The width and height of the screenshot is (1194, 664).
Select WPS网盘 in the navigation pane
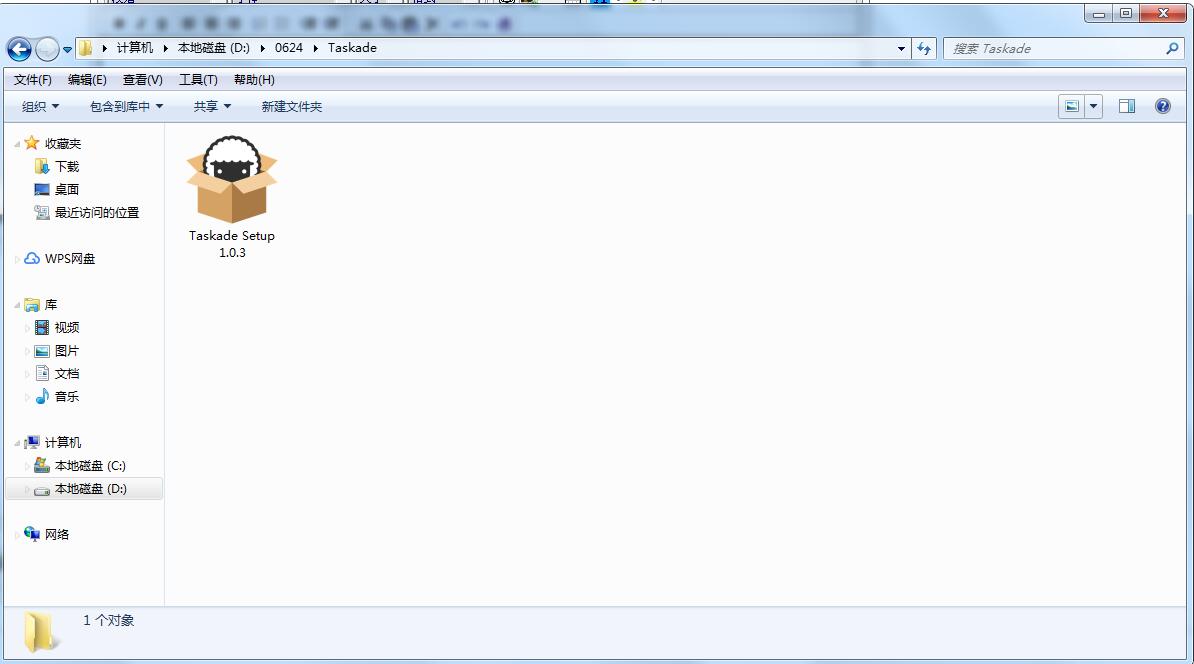tap(70, 259)
